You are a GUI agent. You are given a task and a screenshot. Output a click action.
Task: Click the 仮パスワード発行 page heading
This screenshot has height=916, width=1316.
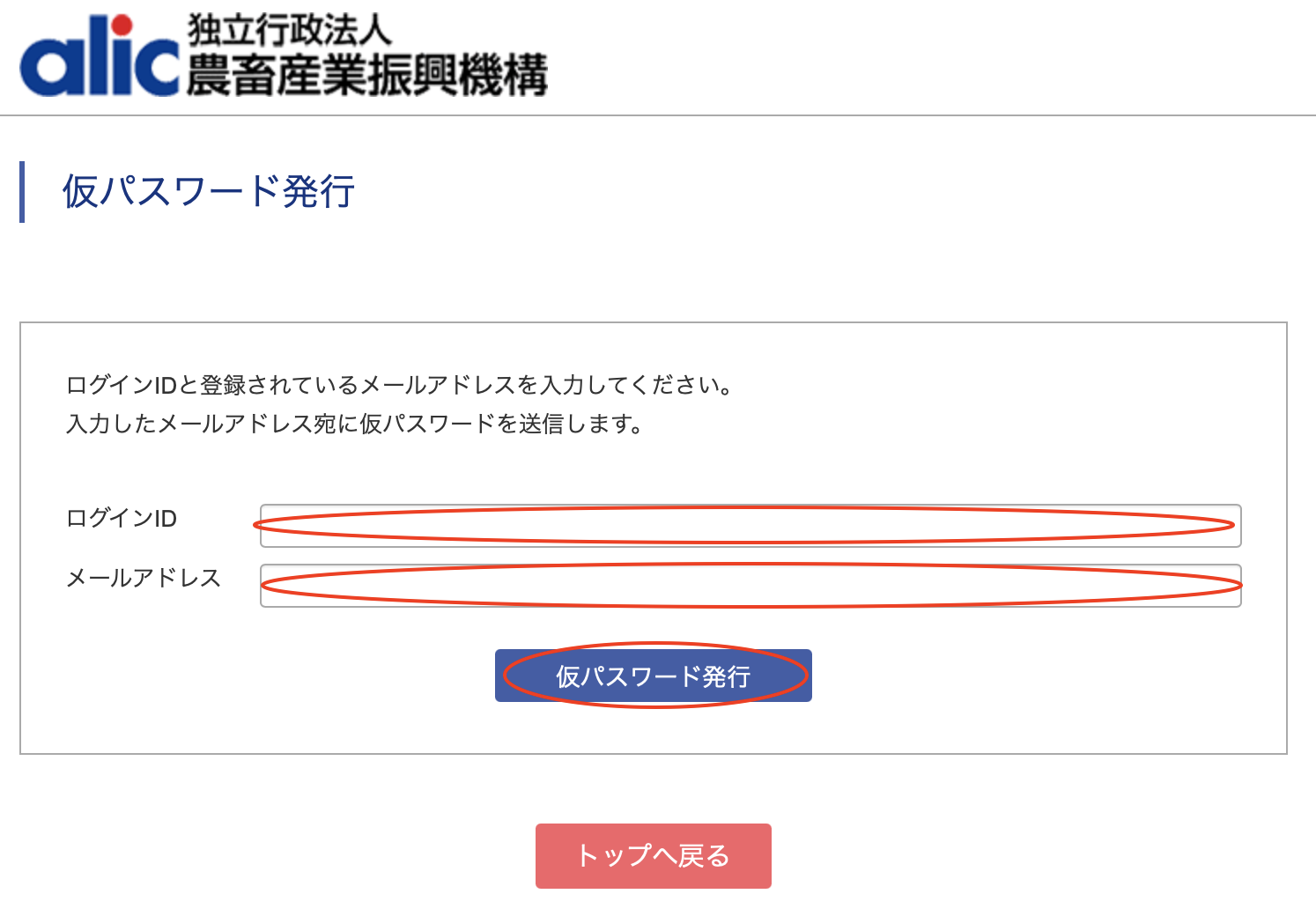(x=209, y=191)
